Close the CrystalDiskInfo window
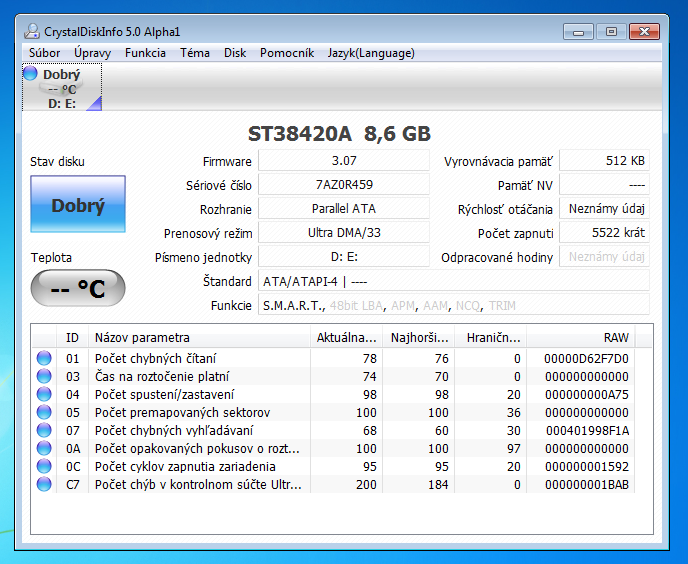The width and height of the screenshot is (688, 564). coord(645,32)
